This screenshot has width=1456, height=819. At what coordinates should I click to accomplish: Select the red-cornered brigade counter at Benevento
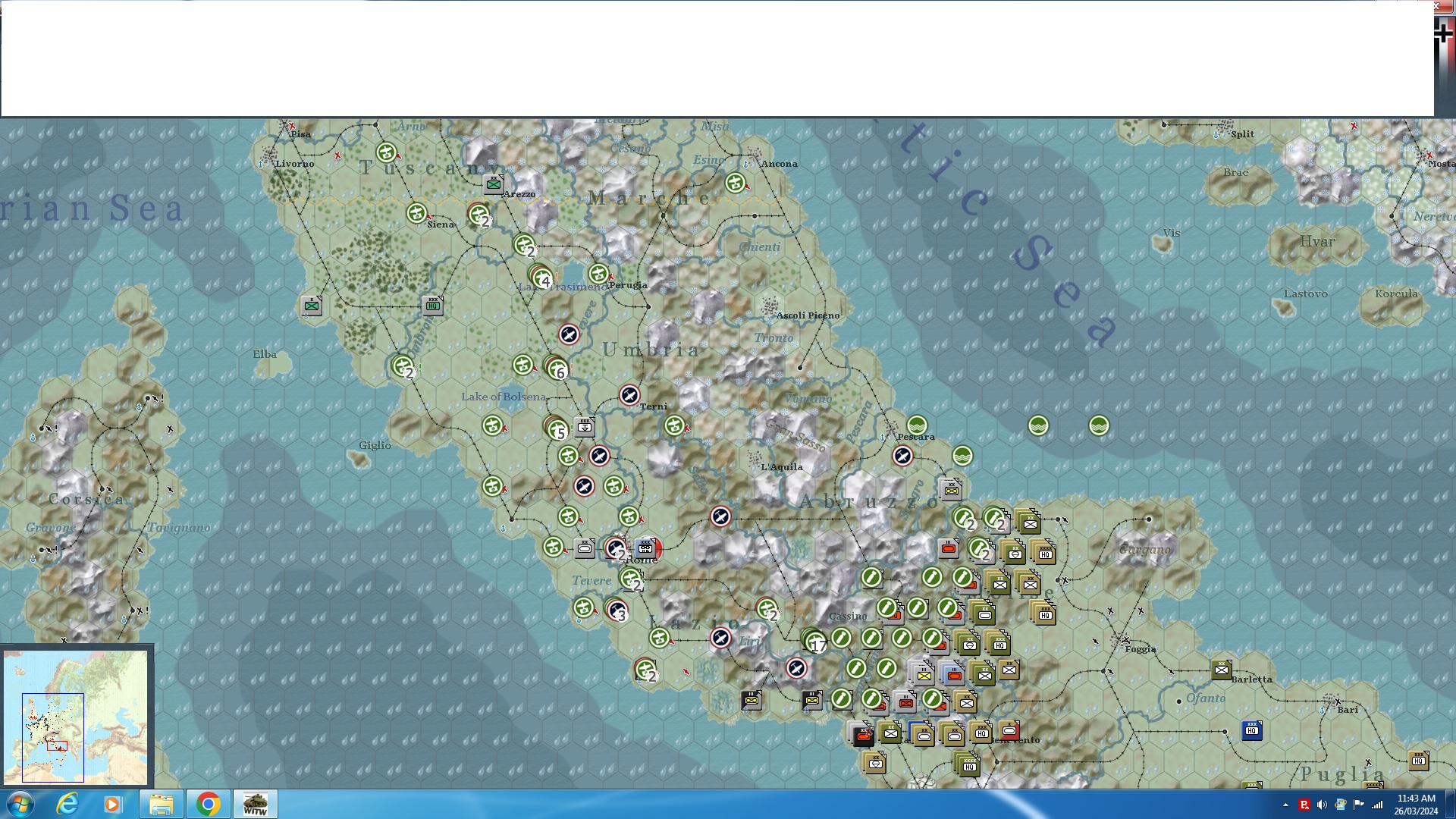1009,731
